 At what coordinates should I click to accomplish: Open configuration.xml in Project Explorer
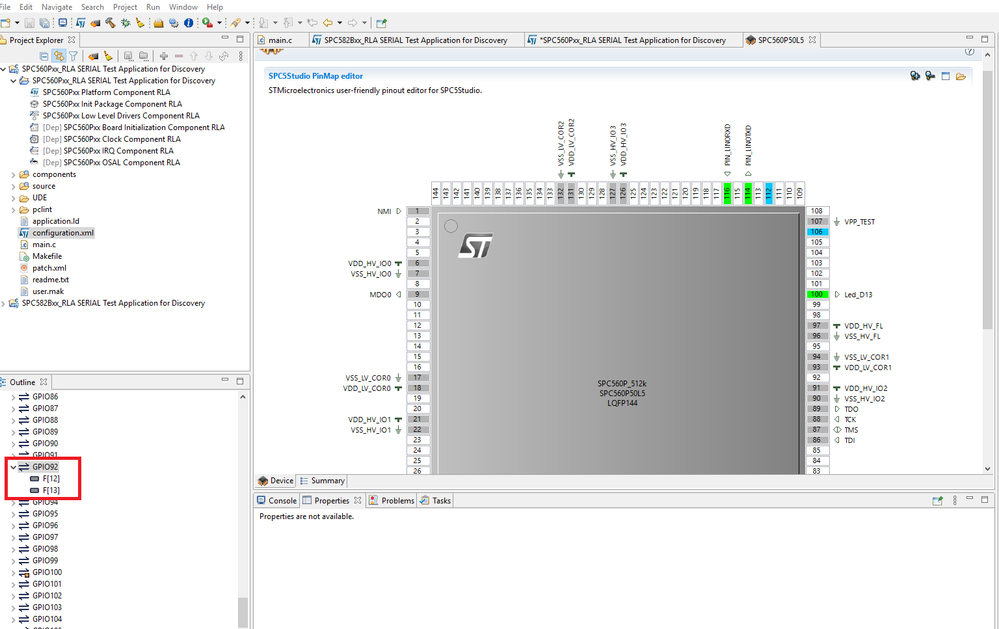click(63, 233)
